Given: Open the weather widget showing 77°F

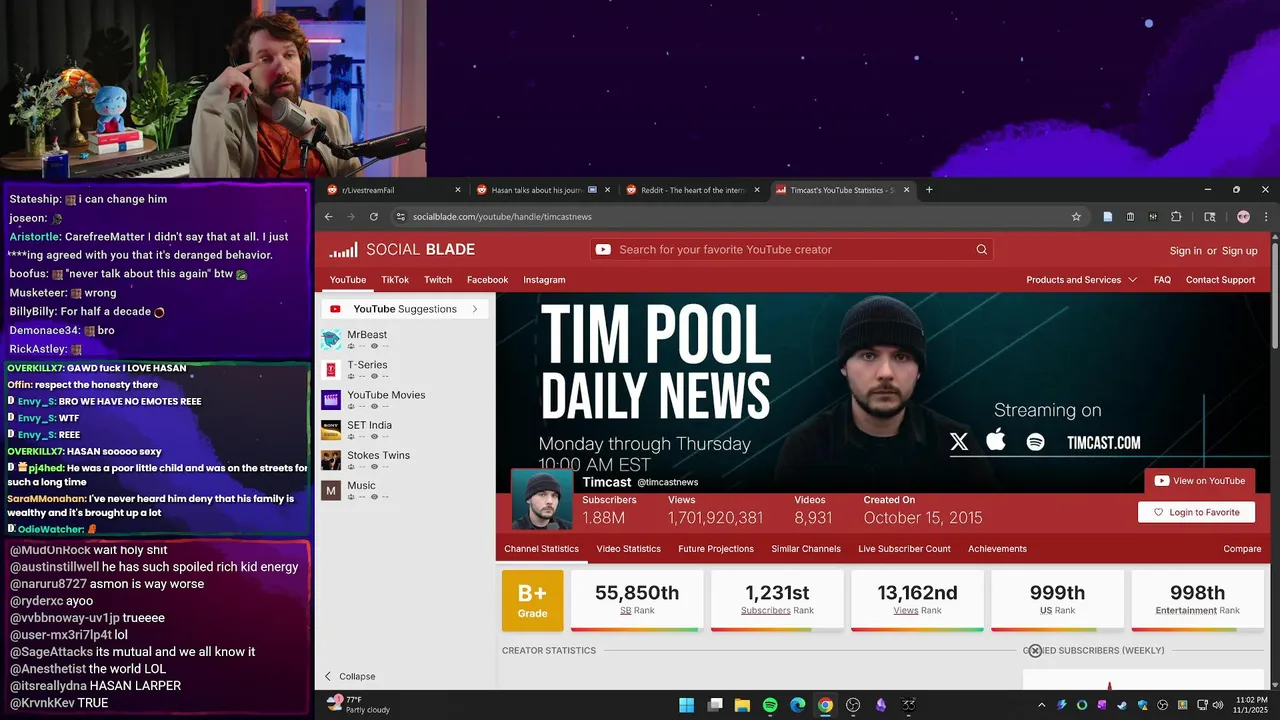Looking at the screenshot, I should point(360,705).
